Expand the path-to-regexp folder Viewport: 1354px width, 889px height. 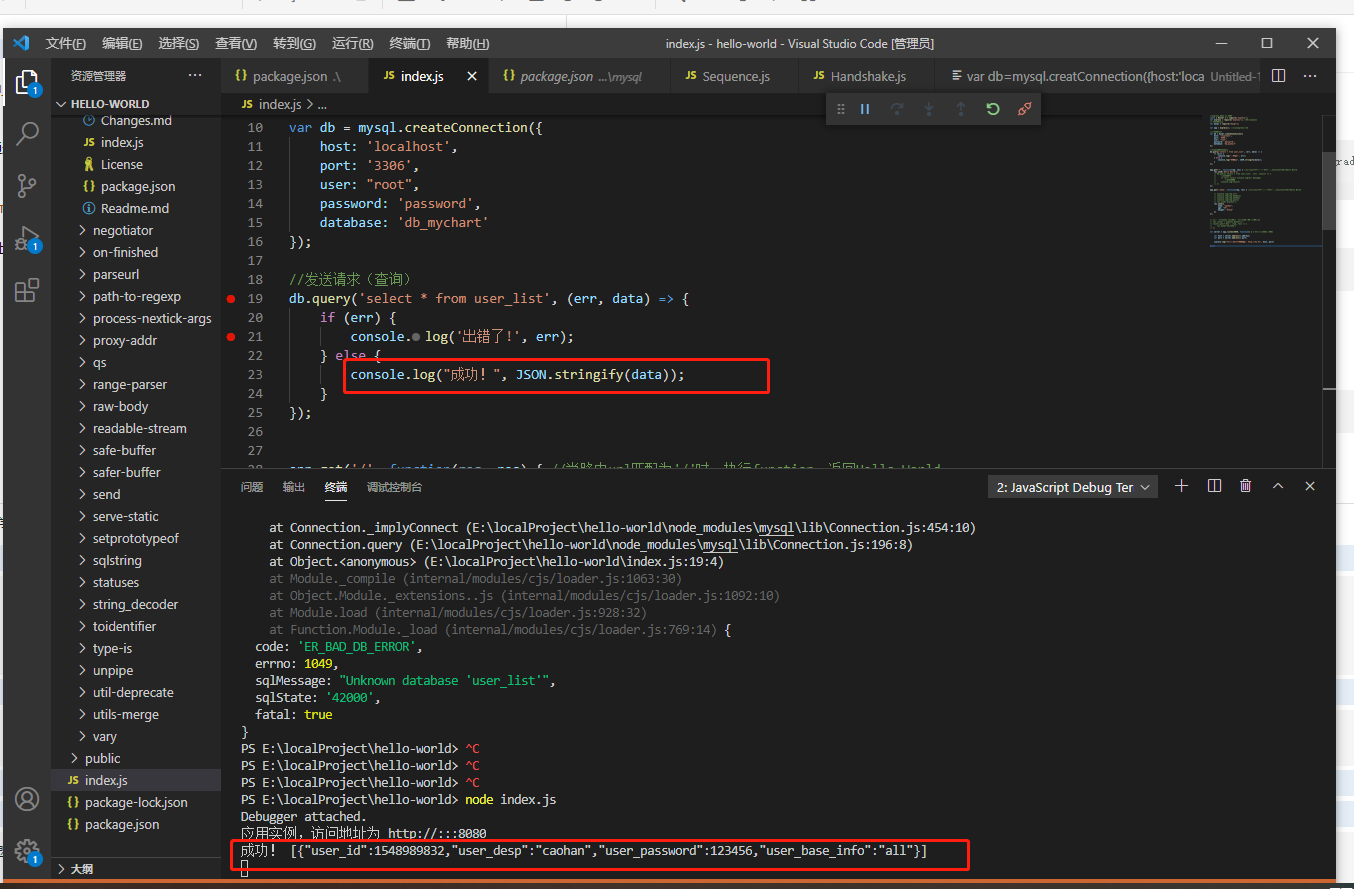click(x=136, y=296)
